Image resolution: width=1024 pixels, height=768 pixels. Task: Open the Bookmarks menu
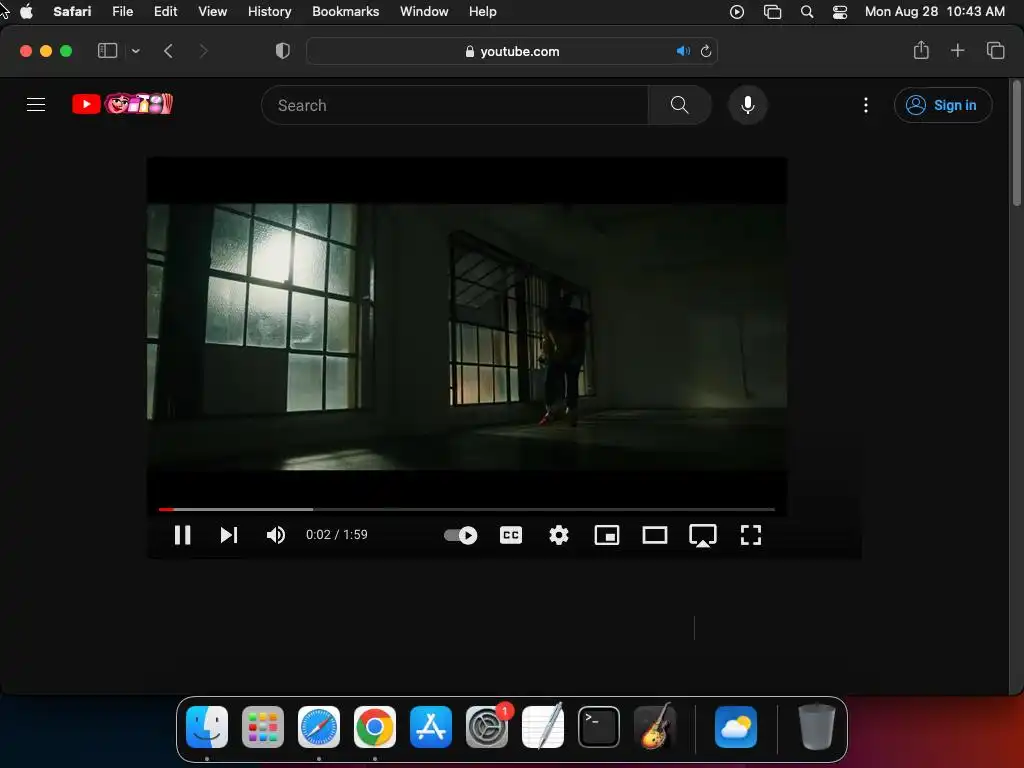tap(345, 12)
